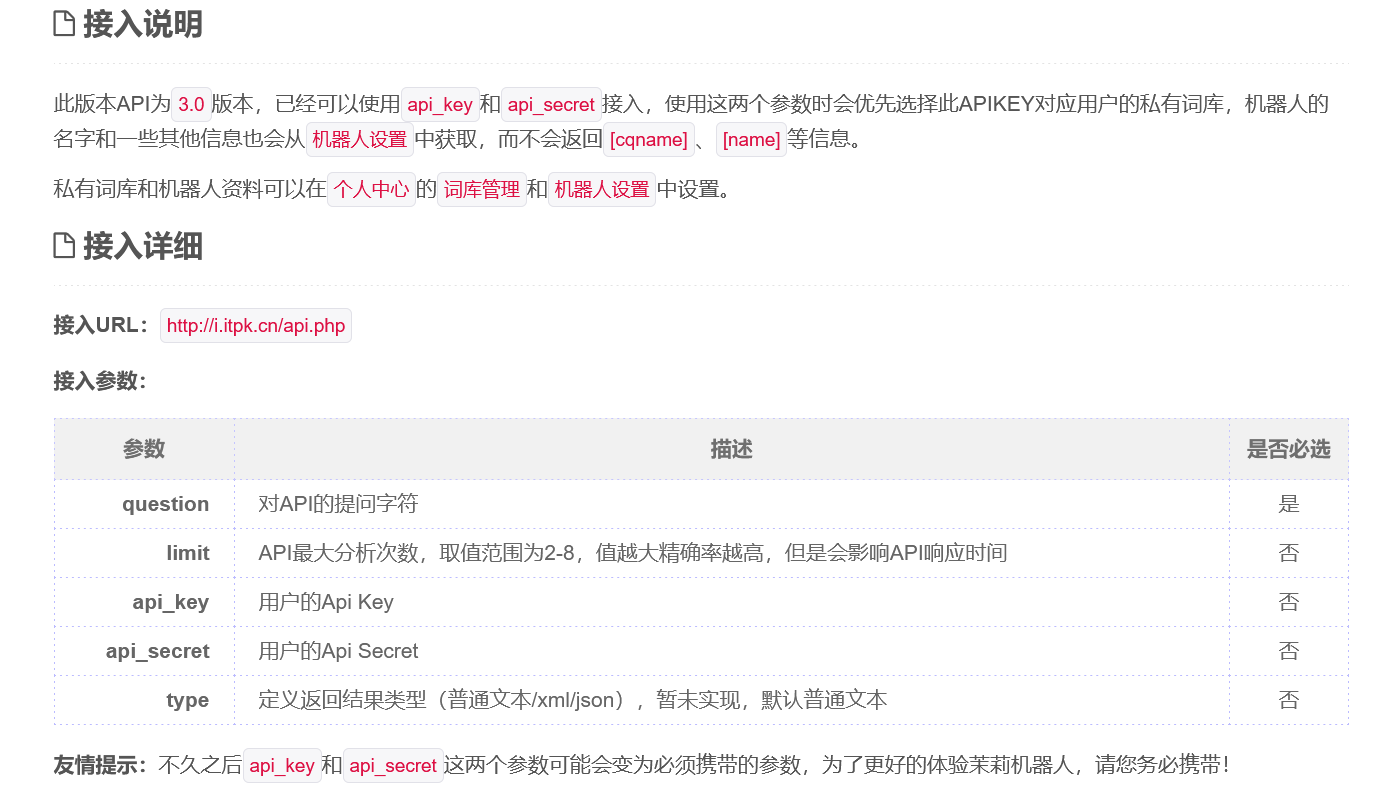The image size is (1376, 793).
Task: Select the question parameter cell
Action: coord(165,504)
